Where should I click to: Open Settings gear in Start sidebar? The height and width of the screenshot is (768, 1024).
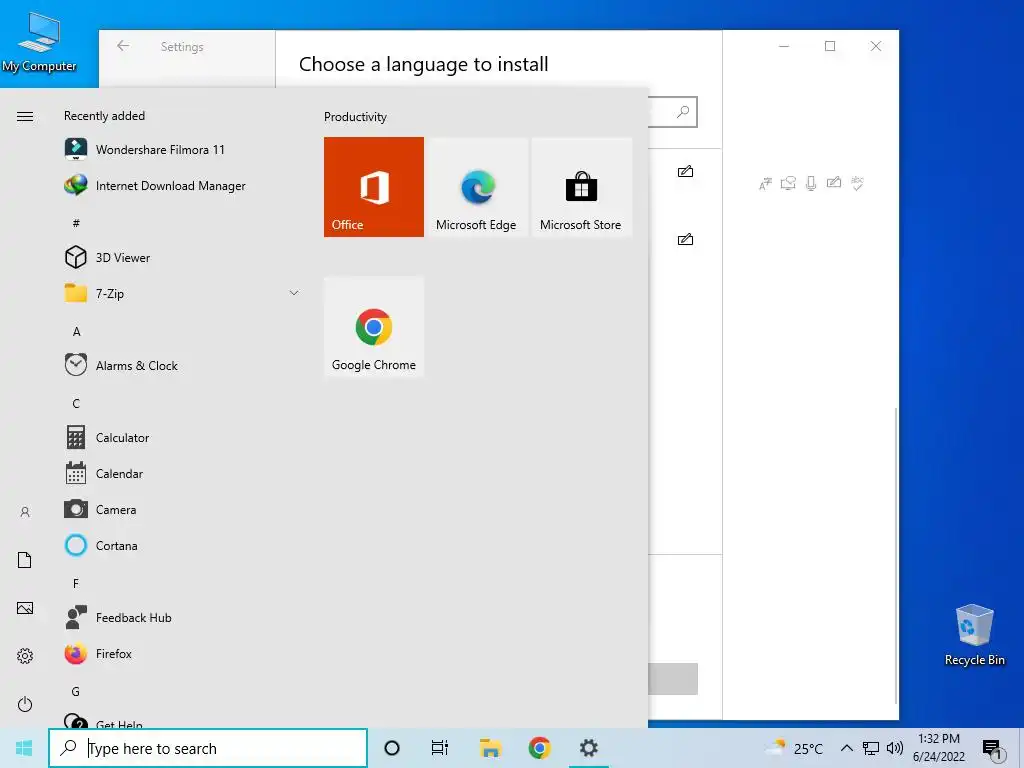click(x=25, y=656)
